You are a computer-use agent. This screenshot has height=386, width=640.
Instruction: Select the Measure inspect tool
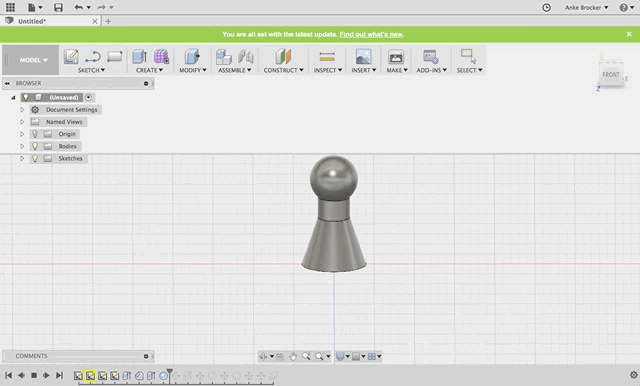click(327, 57)
